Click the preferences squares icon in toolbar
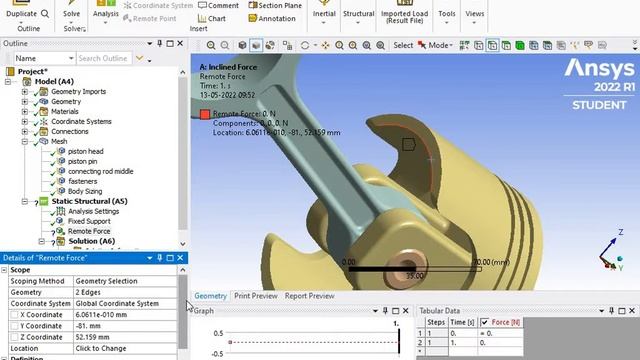The image size is (640, 360). tap(287, 45)
